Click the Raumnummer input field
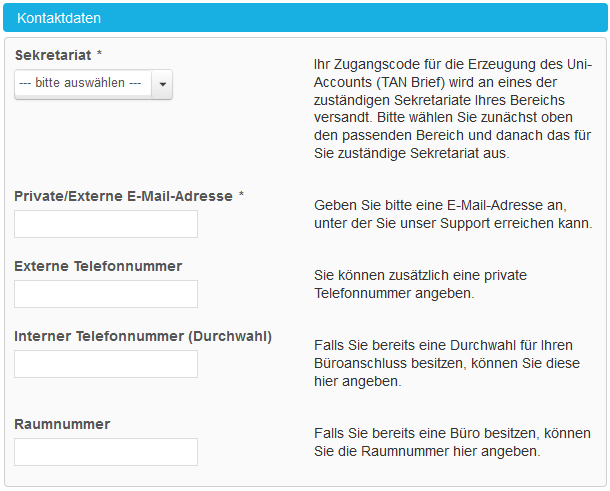Image resolution: width=610 pixels, height=491 pixels. [x=106, y=452]
